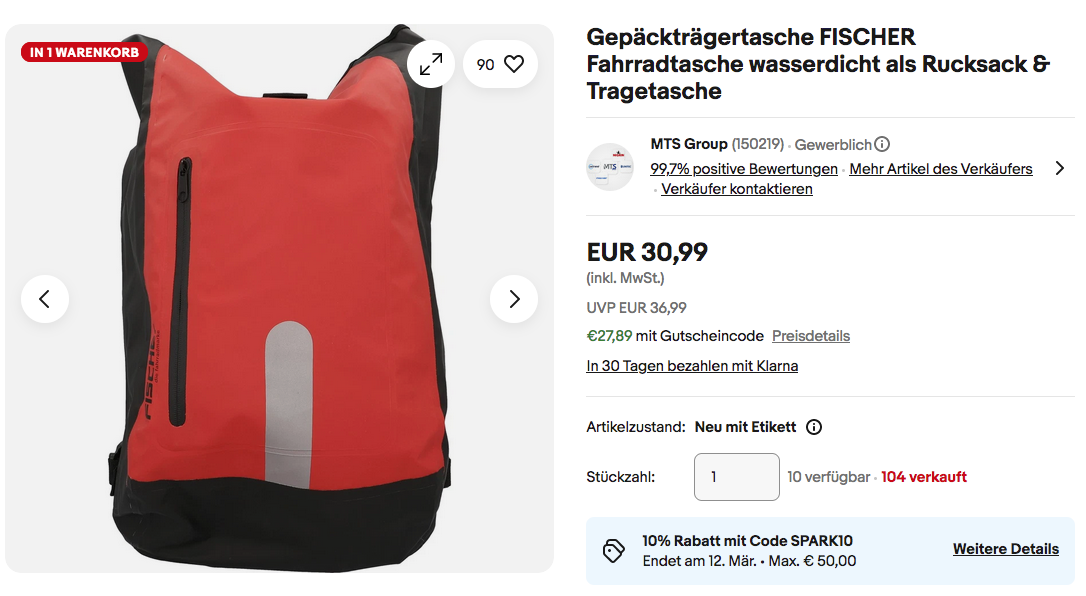Open info icon beside Neu mit Etikett
1086x596 pixels.
814,427
